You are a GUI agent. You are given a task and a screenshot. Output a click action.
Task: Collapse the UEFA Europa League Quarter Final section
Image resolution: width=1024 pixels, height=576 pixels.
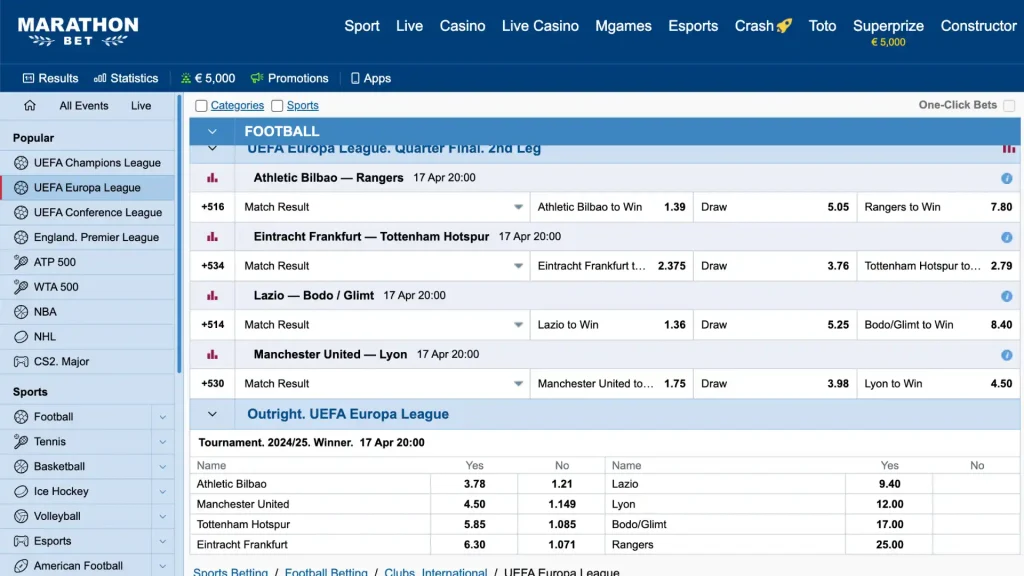click(x=212, y=149)
